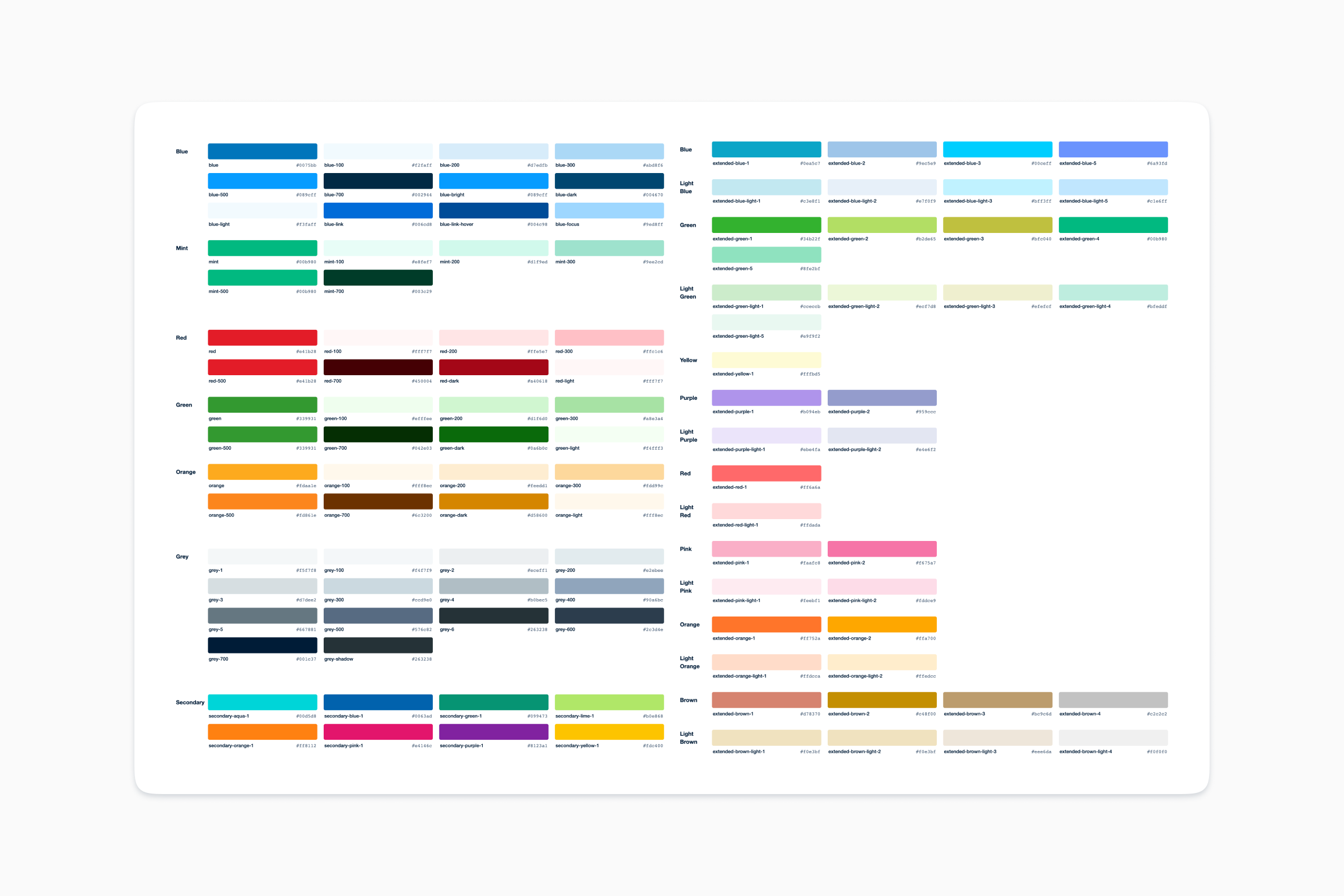Select the mint-700 dark green swatch
This screenshot has width=1344, height=896.
tap(377, 278)
